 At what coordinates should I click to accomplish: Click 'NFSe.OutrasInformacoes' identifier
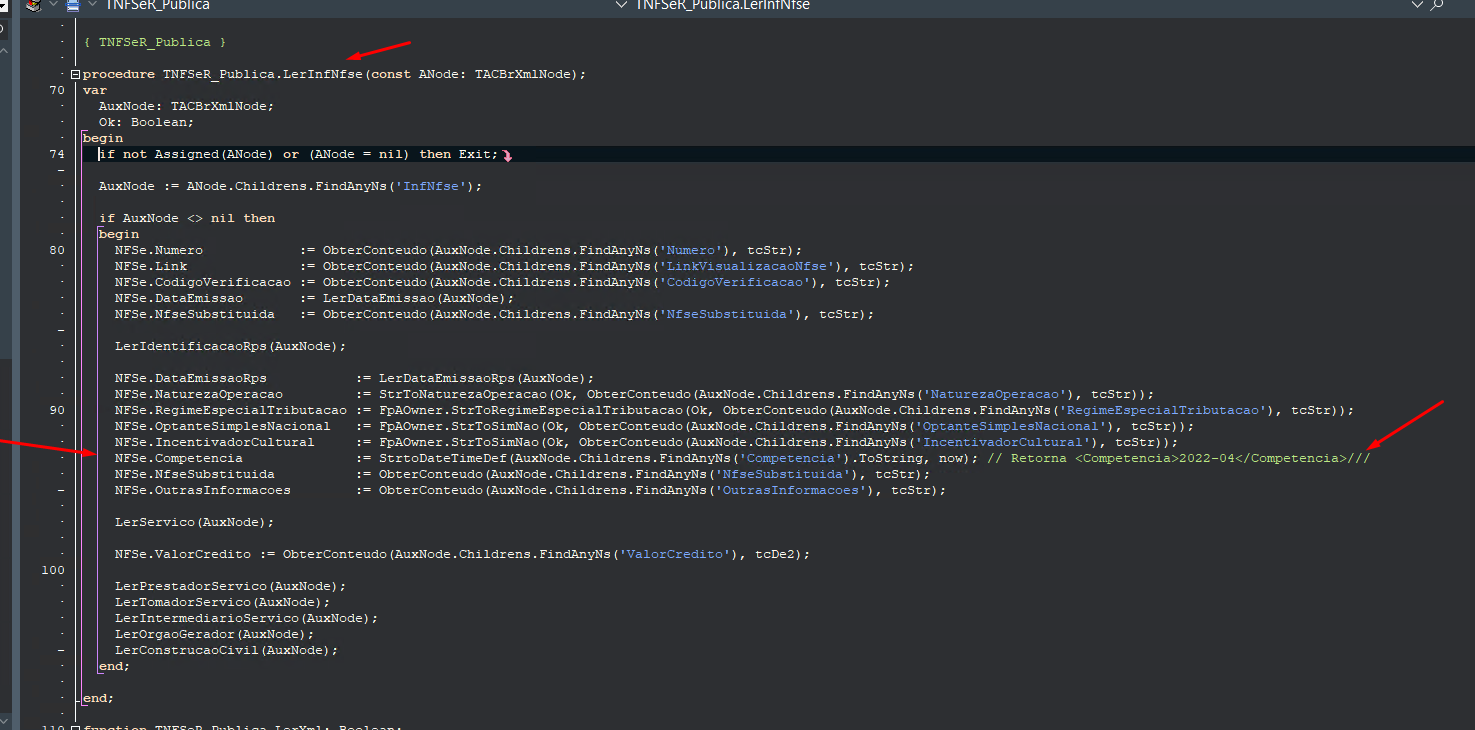202,490
